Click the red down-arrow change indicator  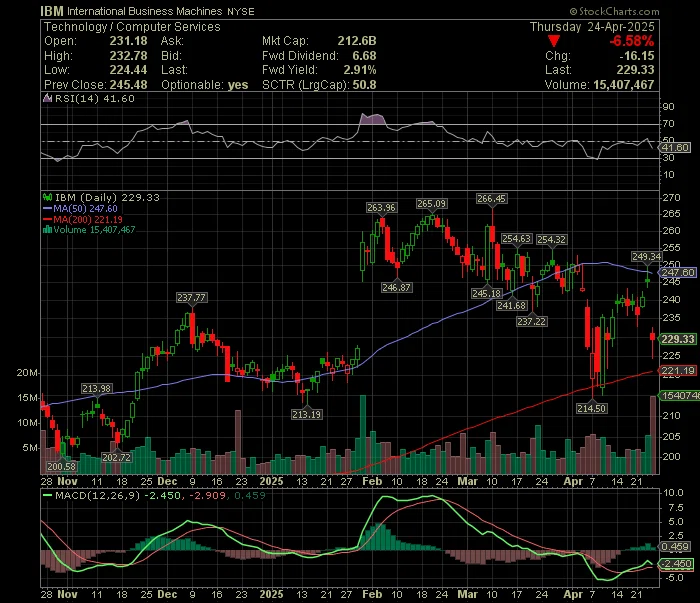(554, 41)
